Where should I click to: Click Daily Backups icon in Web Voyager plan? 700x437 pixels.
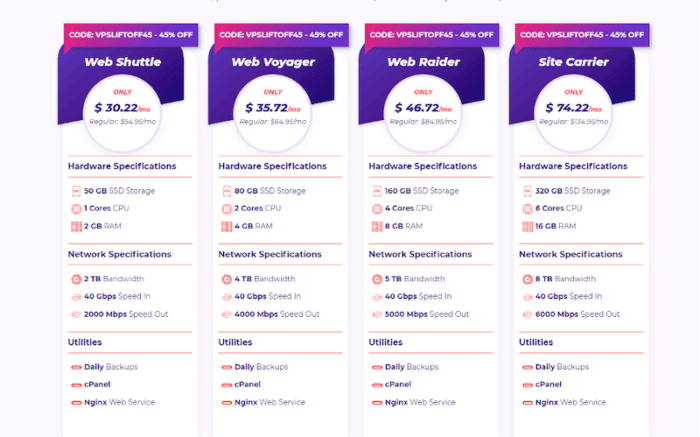(x=225, y=367)
